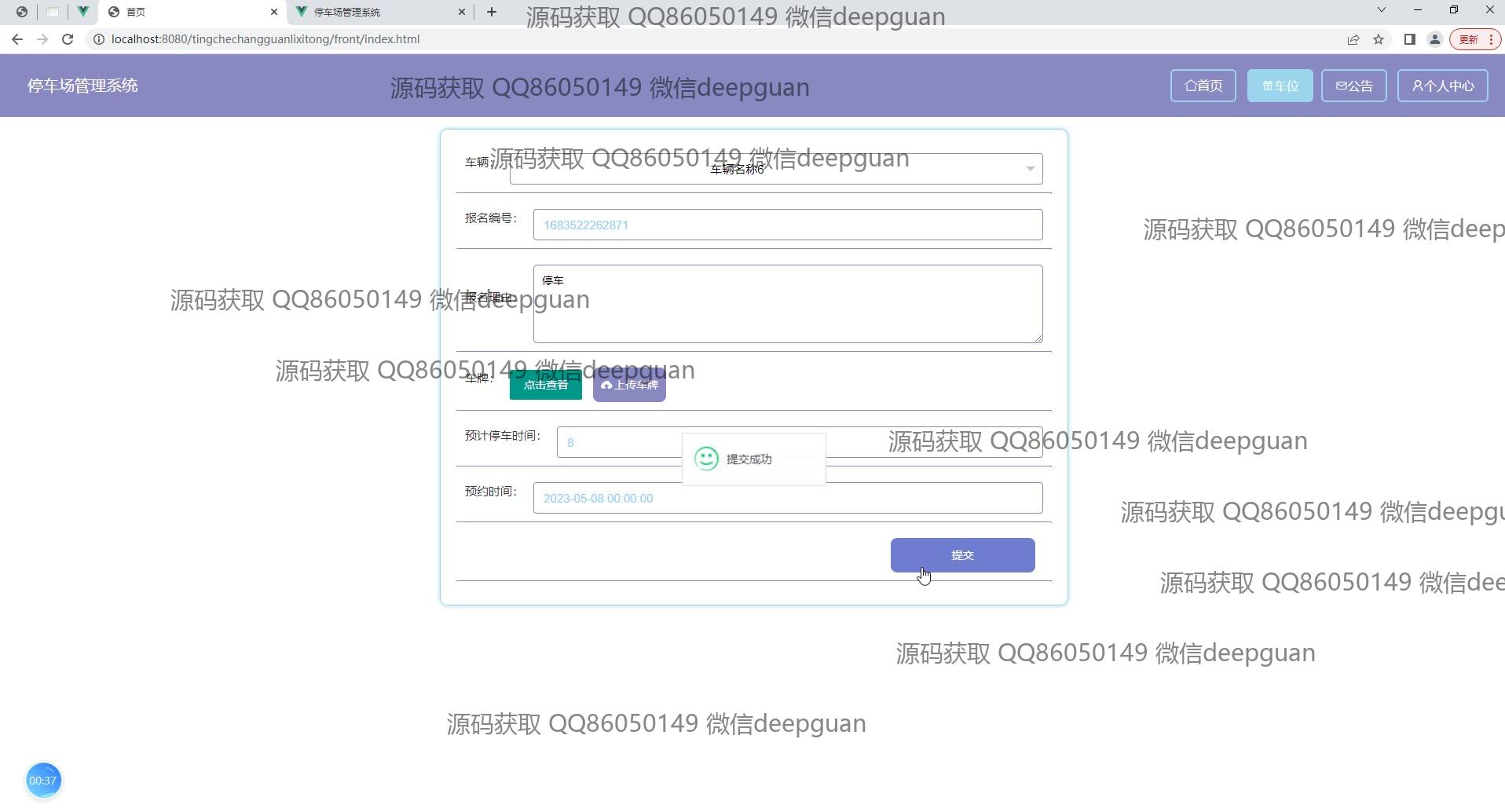Bookmark page using the star icon

point(1378,39)
